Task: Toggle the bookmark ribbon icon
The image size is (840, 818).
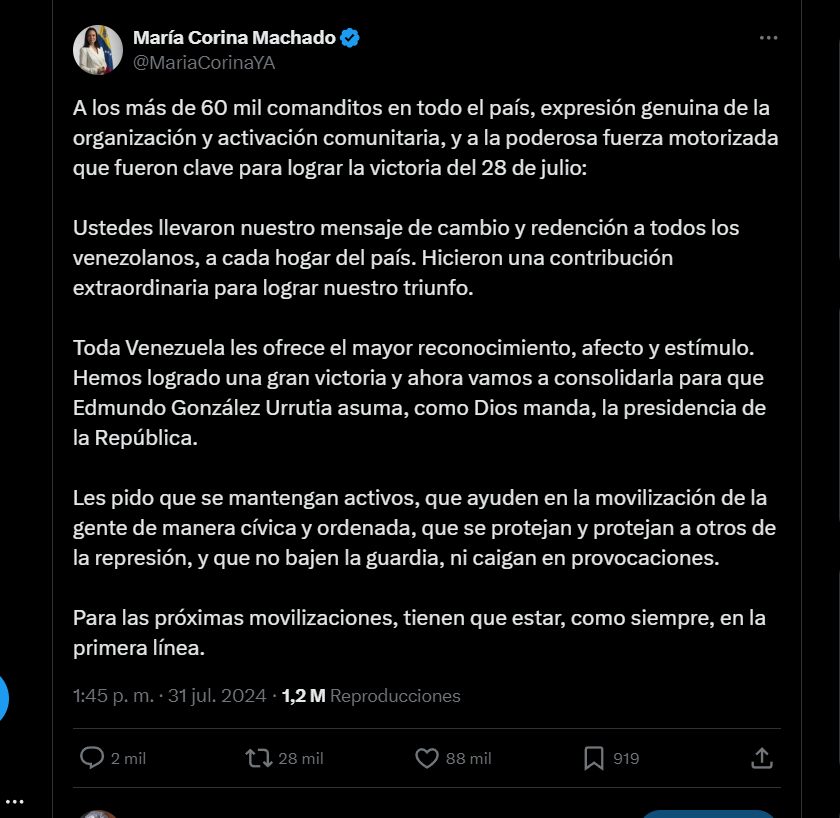Action: (594, 758)
